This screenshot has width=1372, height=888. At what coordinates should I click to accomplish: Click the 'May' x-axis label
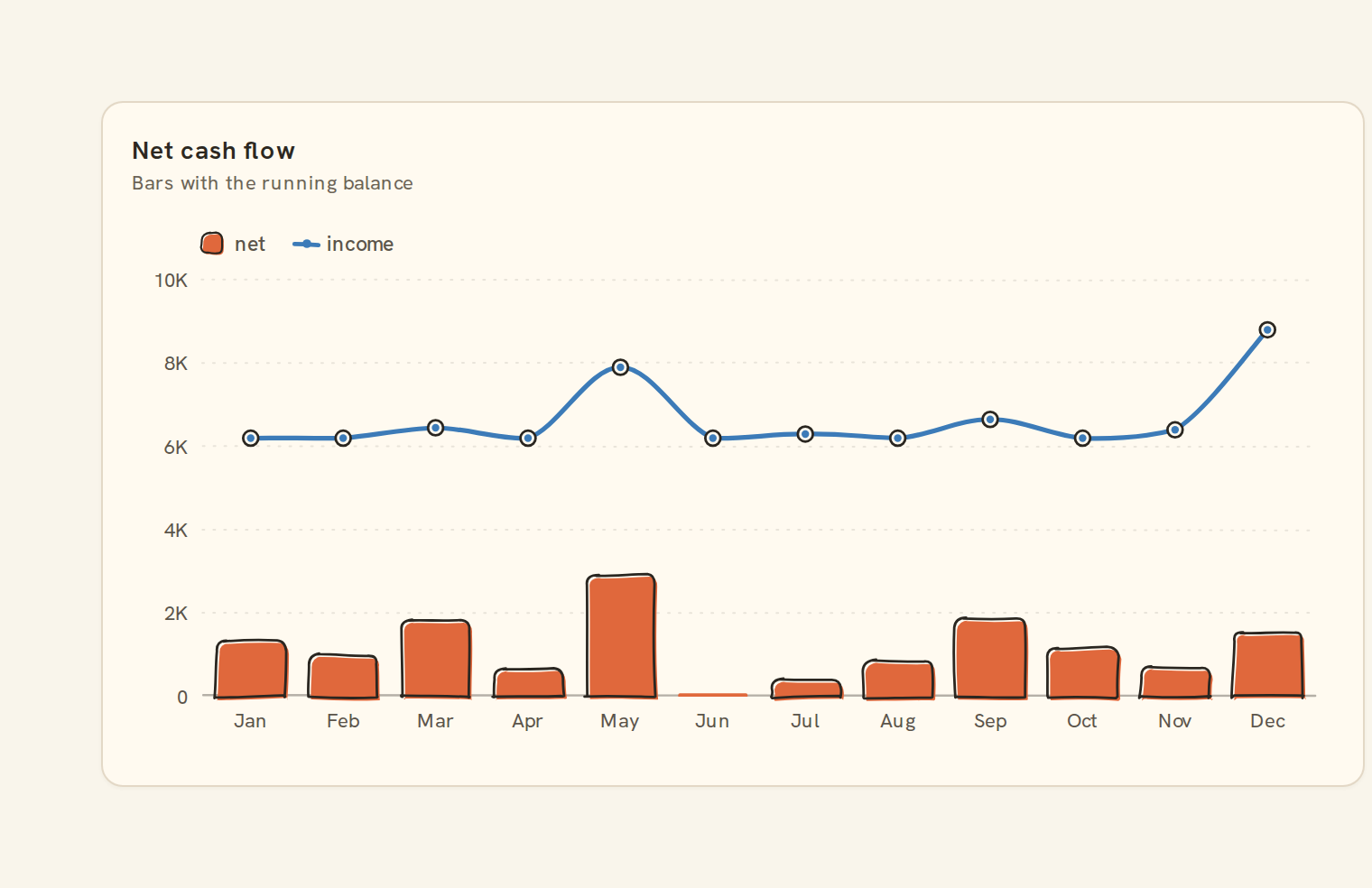[x=620, y=721]
